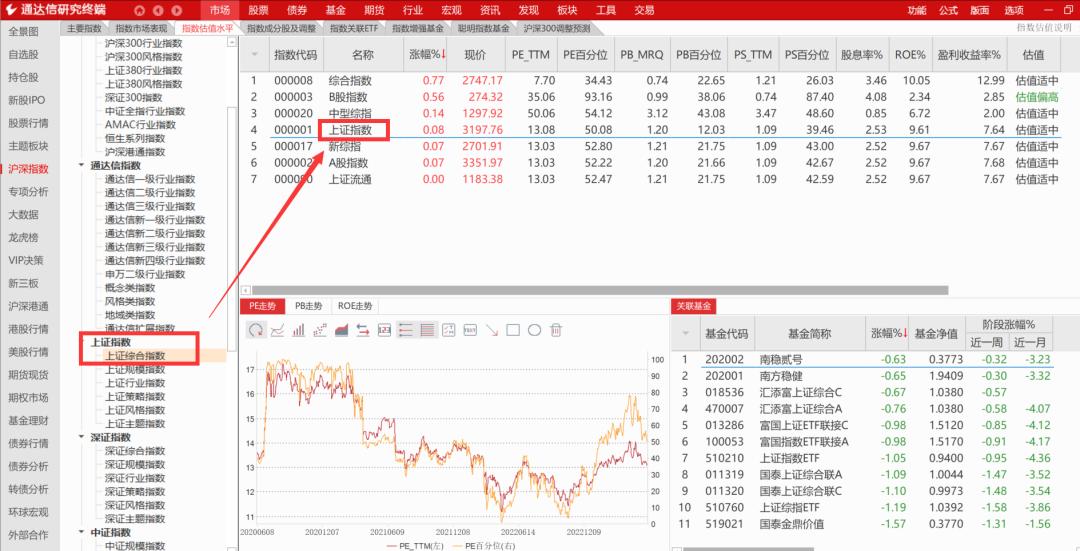Select 上证规模指数 in the tree
The width and height of the screenshot is (1080, 551).
(x=135, y=370)
